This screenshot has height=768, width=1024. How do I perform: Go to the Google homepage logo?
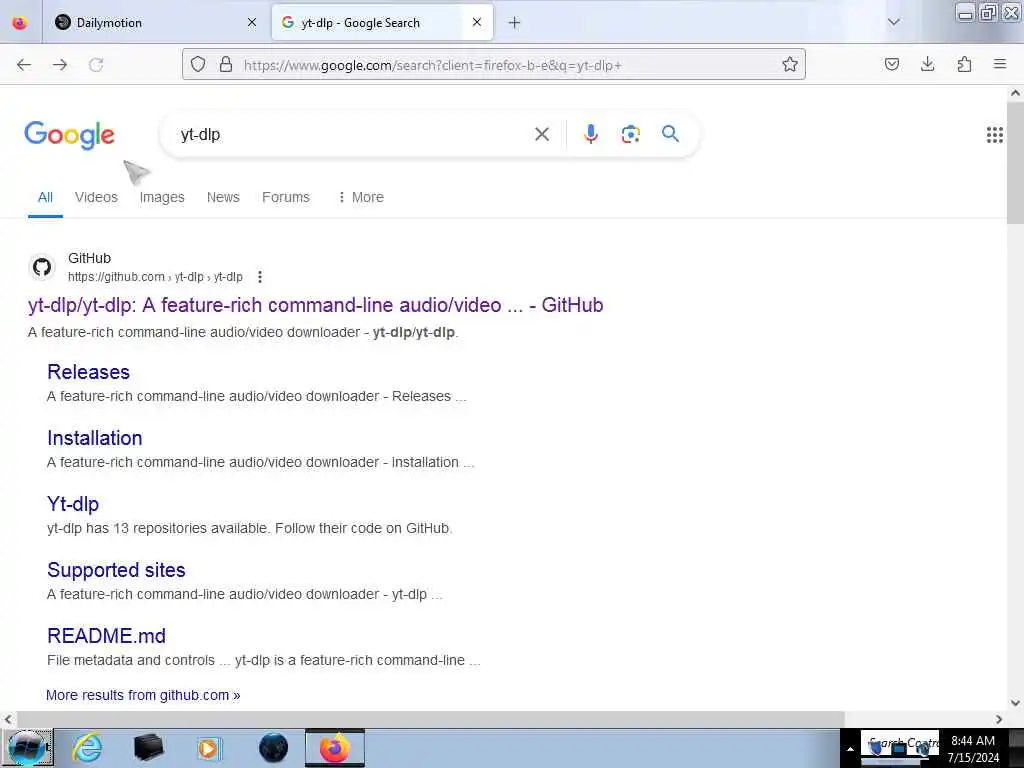pos(69,135)
